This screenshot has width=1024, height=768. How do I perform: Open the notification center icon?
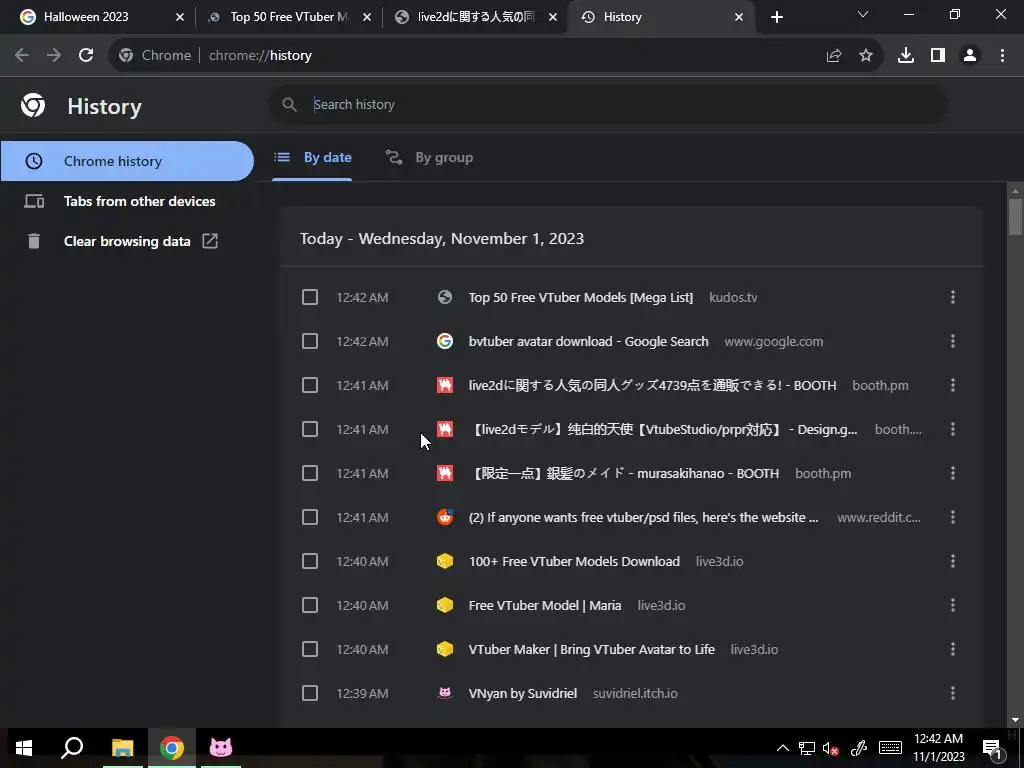click(x=992, y=748)
